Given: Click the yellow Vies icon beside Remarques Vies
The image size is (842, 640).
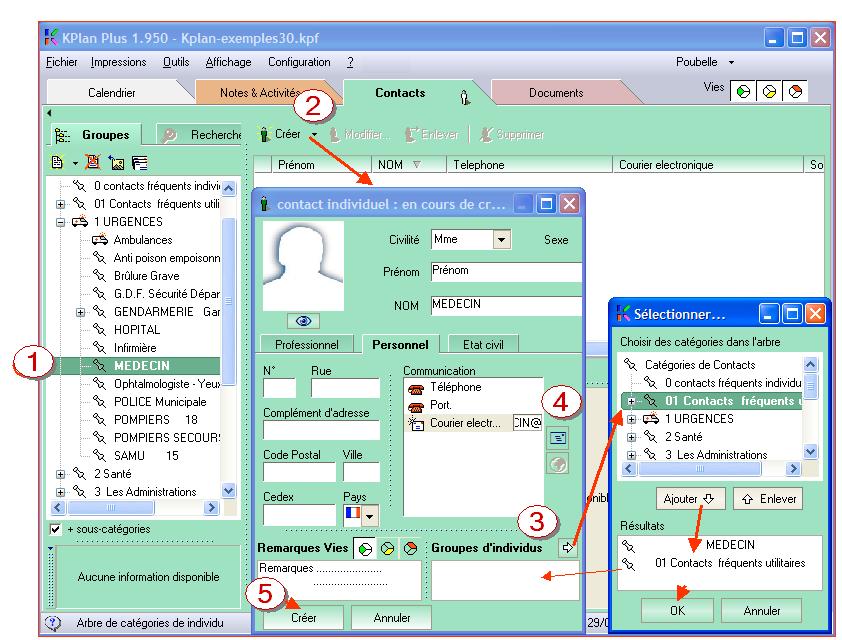Looking at the screenshot, I should tap(386, 548).
